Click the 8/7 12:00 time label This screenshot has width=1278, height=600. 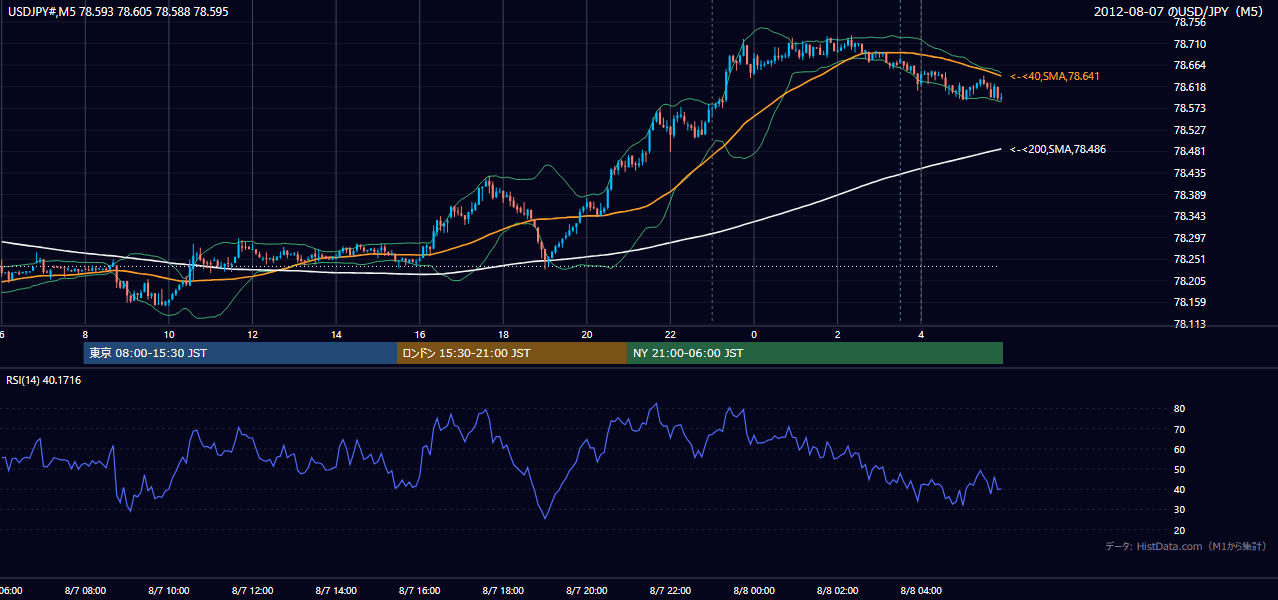tap(252, 590)
